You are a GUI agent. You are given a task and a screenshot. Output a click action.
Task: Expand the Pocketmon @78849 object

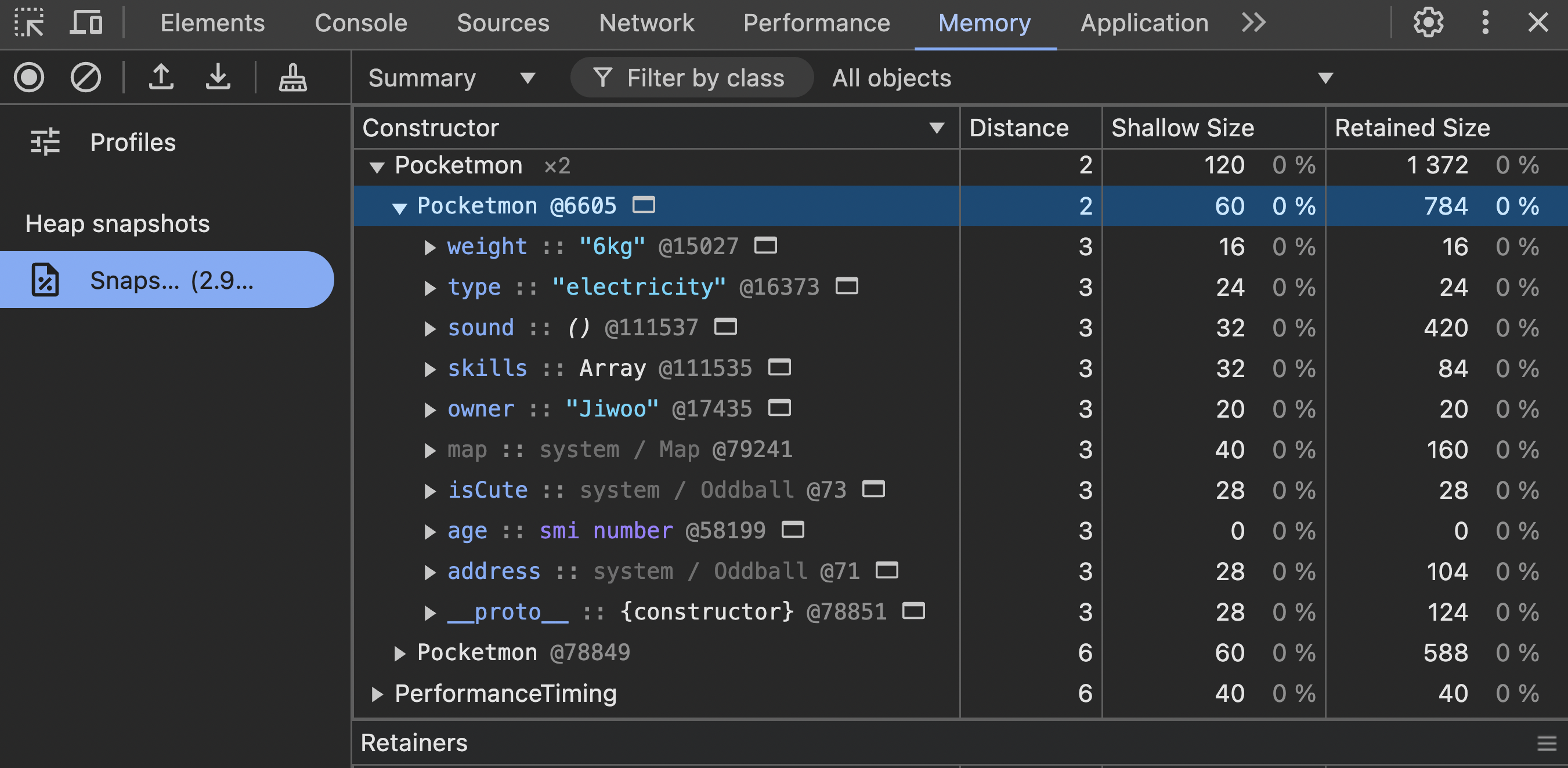399,653
